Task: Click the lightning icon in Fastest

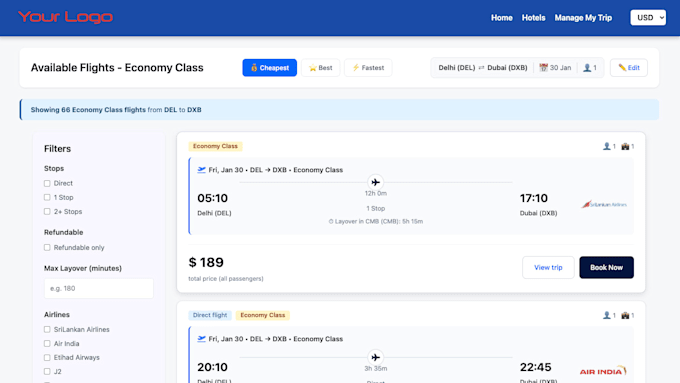Action: [356, 68]
